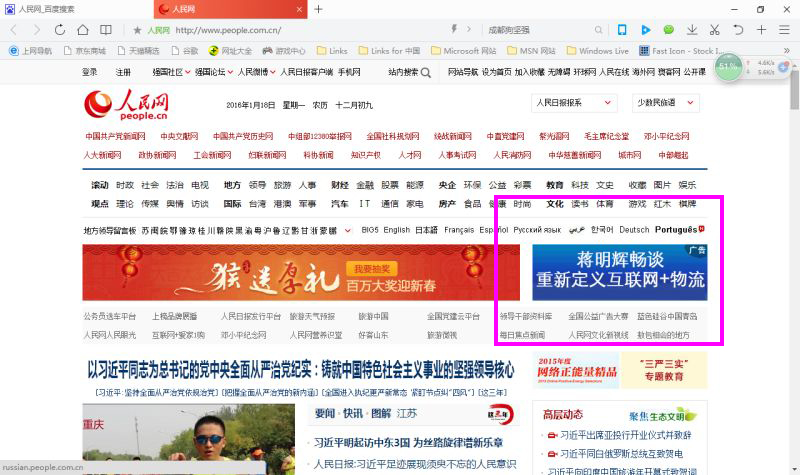The image size is (800, 475).
Task: Open the 国际 section
Action: click(232, 204)
